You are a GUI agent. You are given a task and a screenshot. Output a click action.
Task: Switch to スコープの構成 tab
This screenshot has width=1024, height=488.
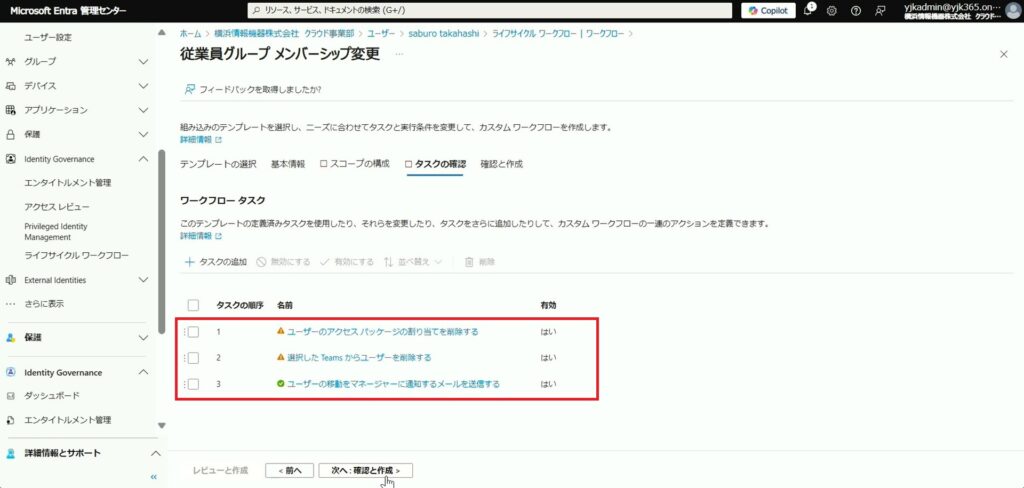coord(355,164)
